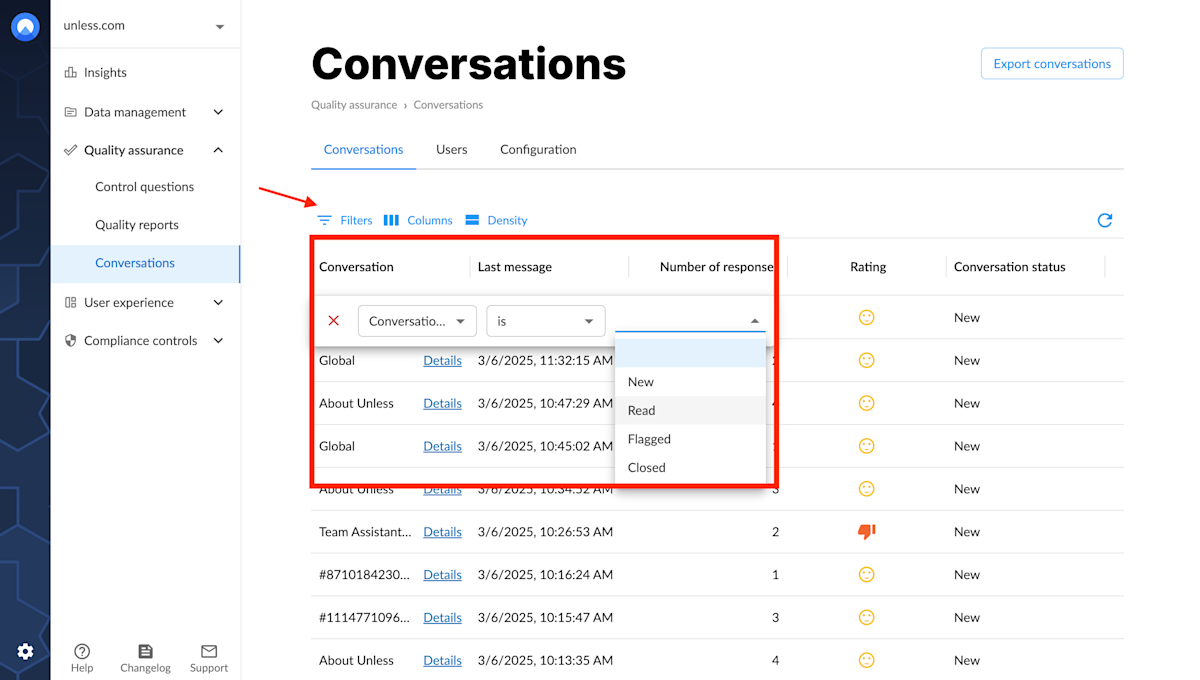Open the Filters panel icon
This screenshot has width=1200, height=680.
pyautogui.click(x=325, y=220)
